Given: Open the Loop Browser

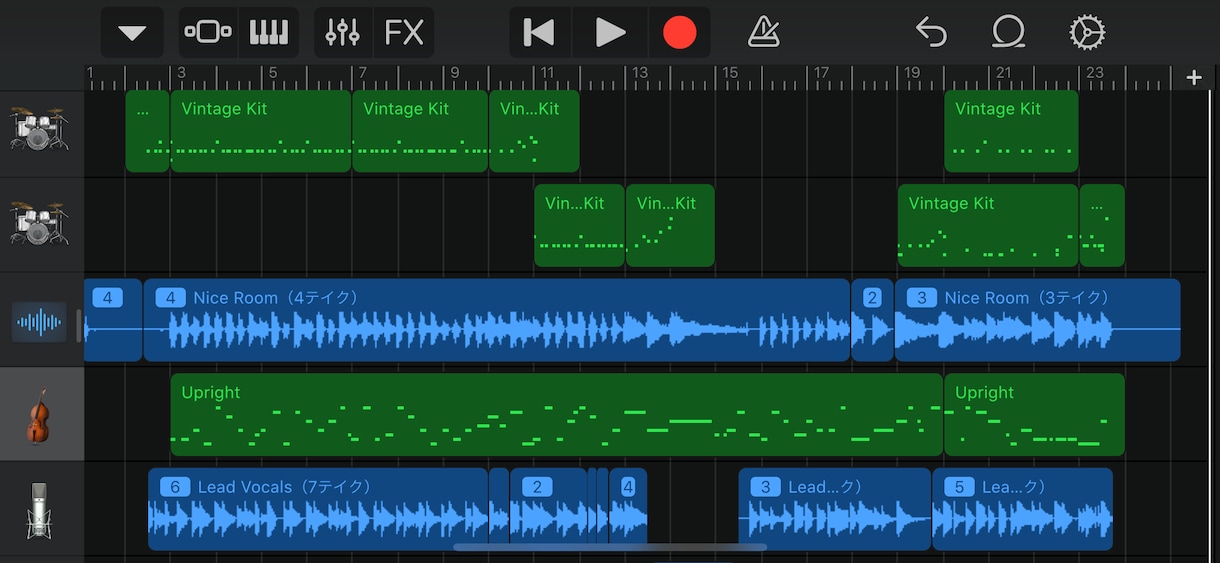Looking at the screenshot, I should [1007, 33].
